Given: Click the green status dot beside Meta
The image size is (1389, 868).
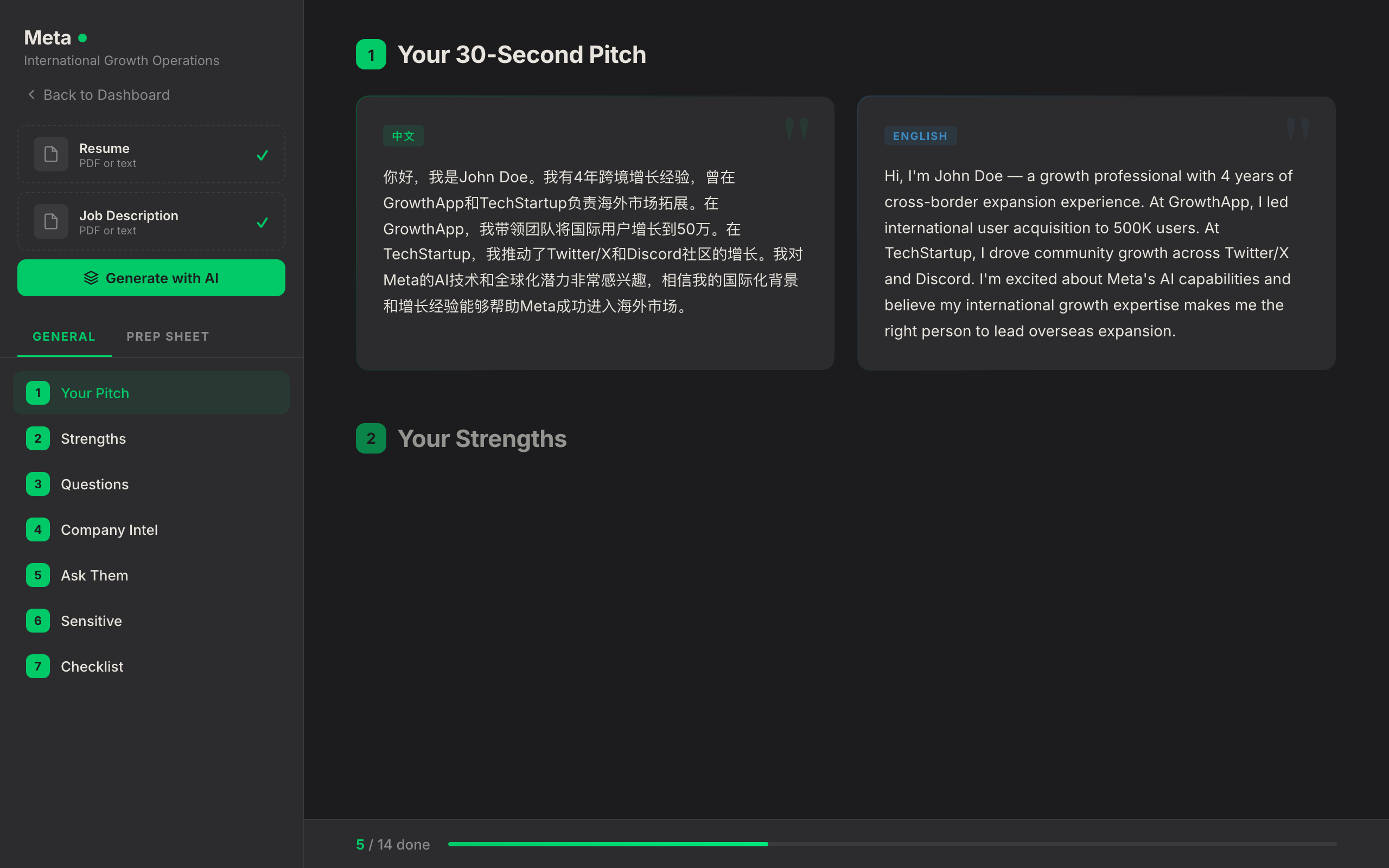Looking at the screenshot, I should (x=82, y=38).
